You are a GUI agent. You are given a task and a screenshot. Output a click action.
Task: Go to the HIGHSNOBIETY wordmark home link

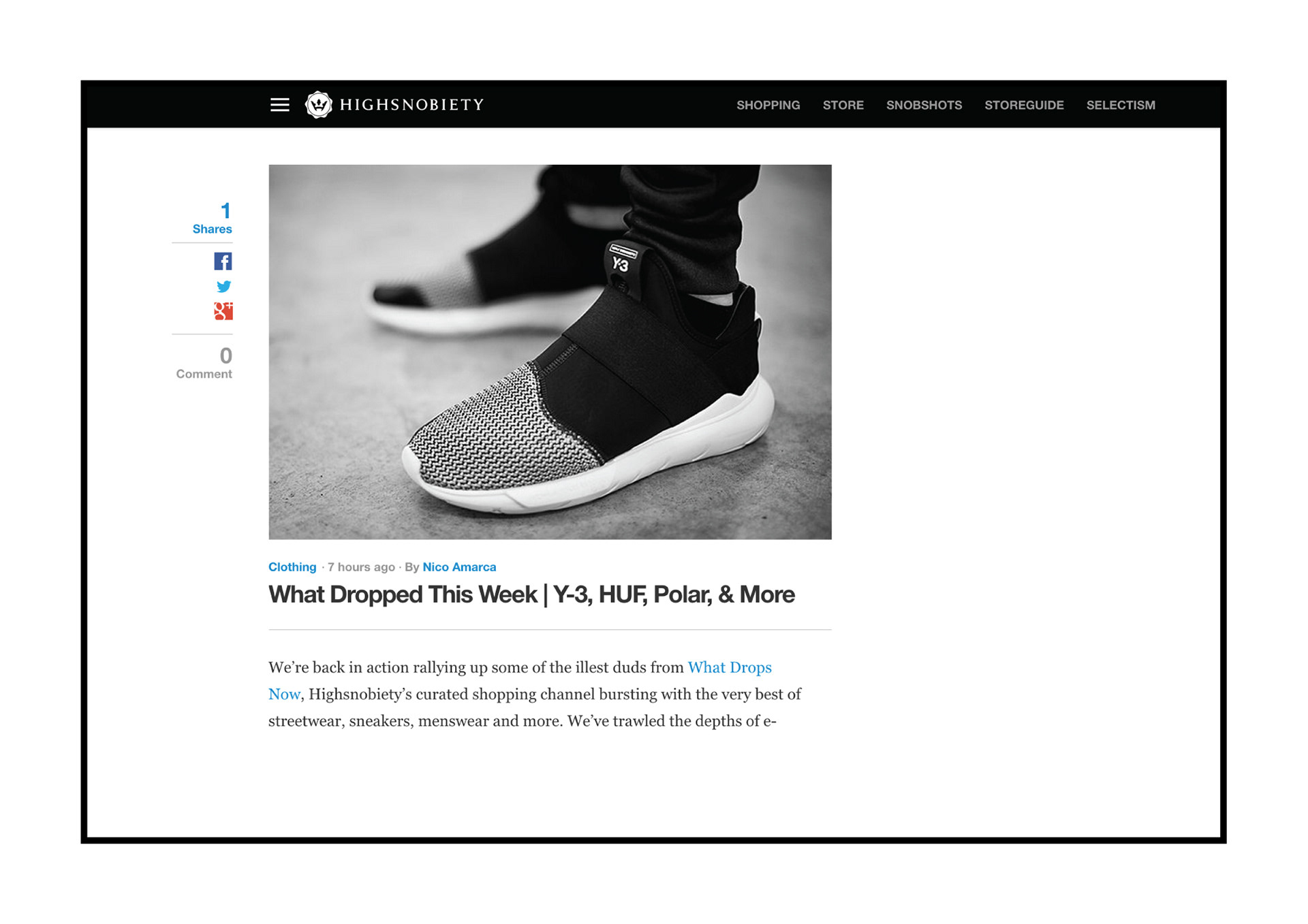[411, 105]
